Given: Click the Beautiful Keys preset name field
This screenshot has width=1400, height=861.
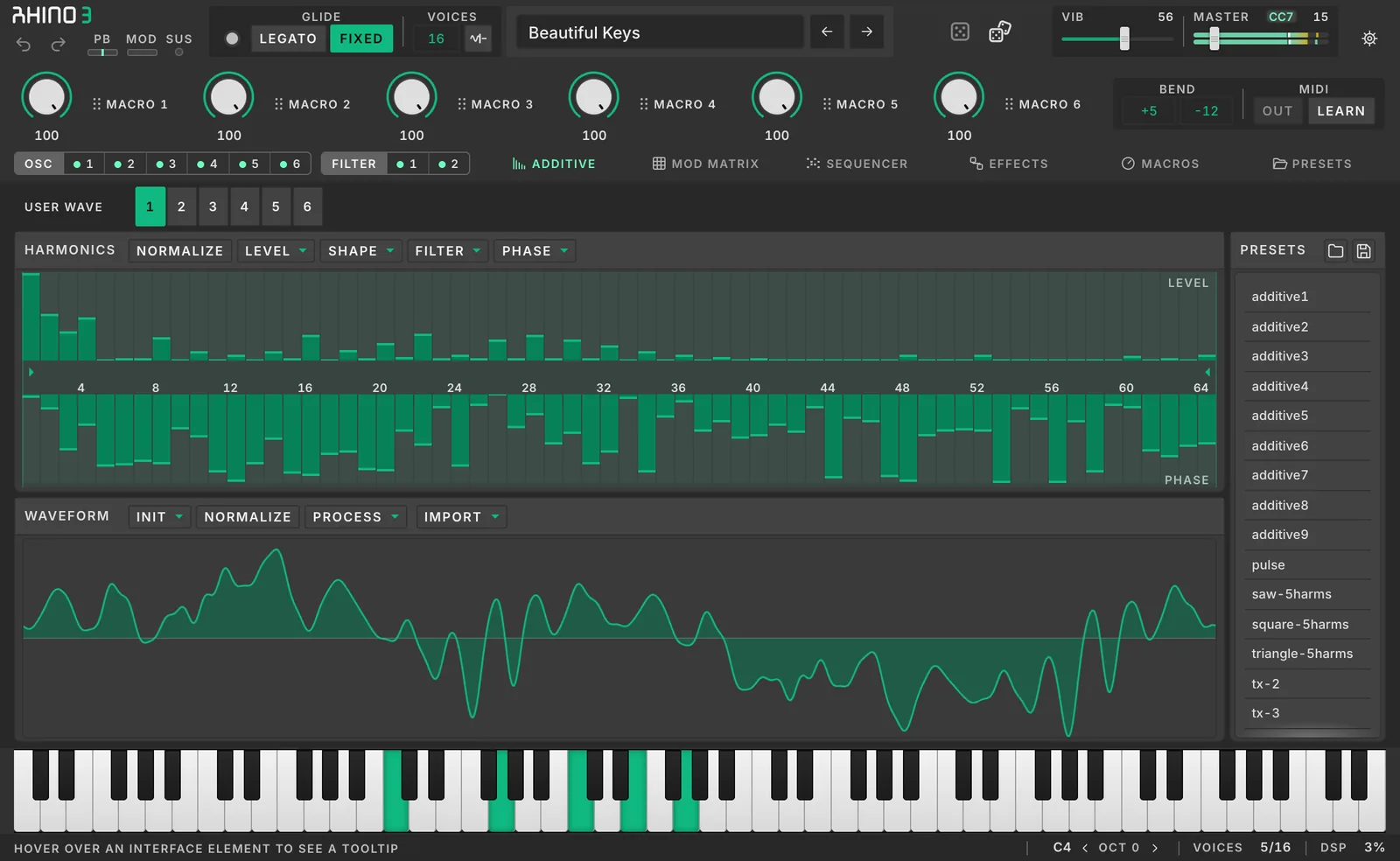Looking at the screenshot, I should [x=661, y=32].
